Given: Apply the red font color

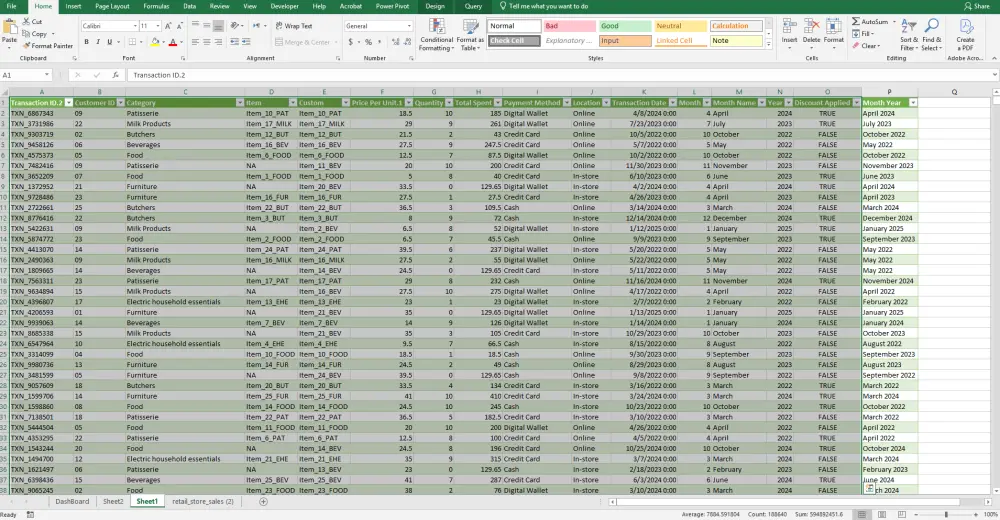Looking at the screenshot, I should pyautogui.click(x=172, y=42).
